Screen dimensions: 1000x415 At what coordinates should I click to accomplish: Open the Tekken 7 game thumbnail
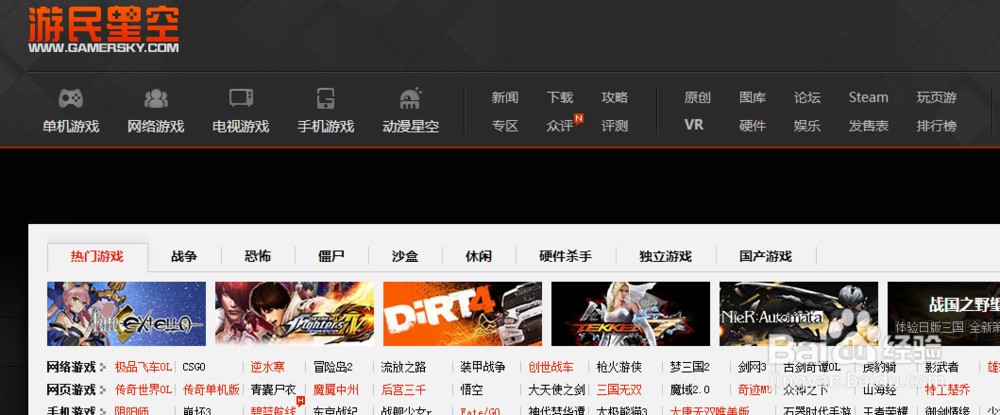coord(631,314)
